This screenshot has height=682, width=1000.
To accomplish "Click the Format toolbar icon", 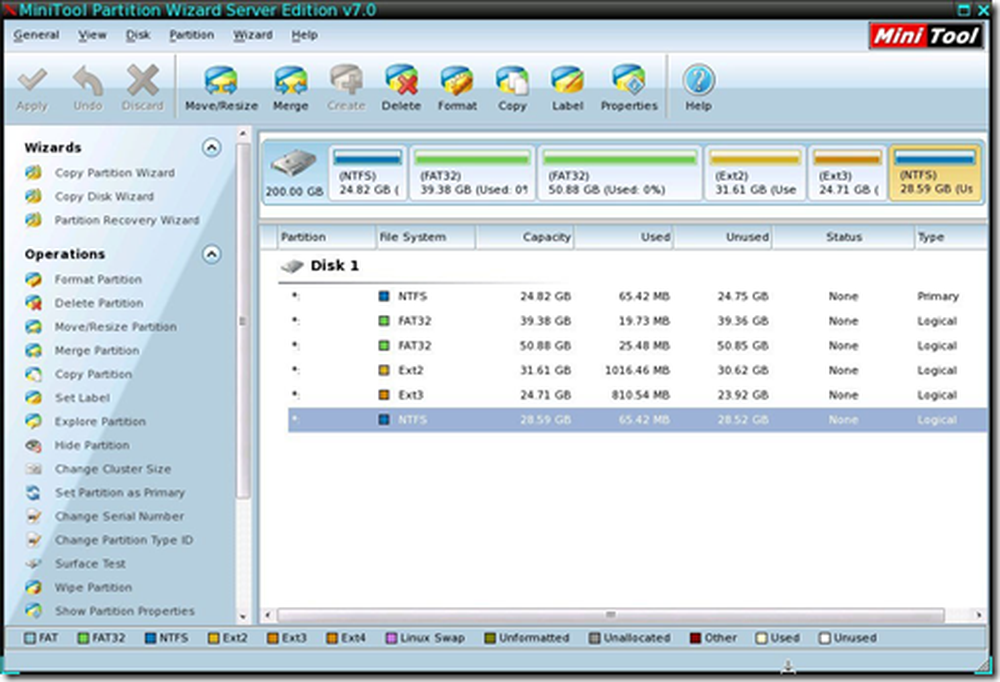I will tap(457, 80).
